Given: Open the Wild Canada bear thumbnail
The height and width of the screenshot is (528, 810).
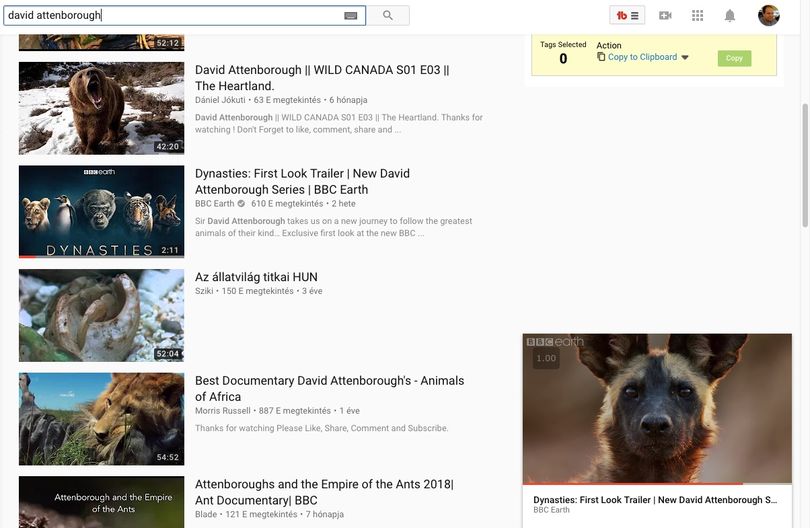Looking at the screenshot, I should coord(101,108).
